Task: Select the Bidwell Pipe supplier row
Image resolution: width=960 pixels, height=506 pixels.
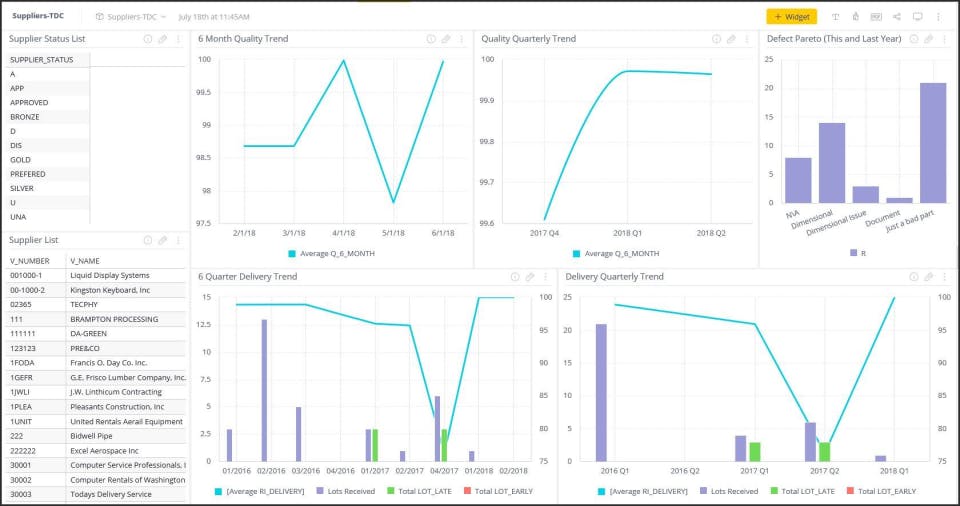Action: click(96, 436)
